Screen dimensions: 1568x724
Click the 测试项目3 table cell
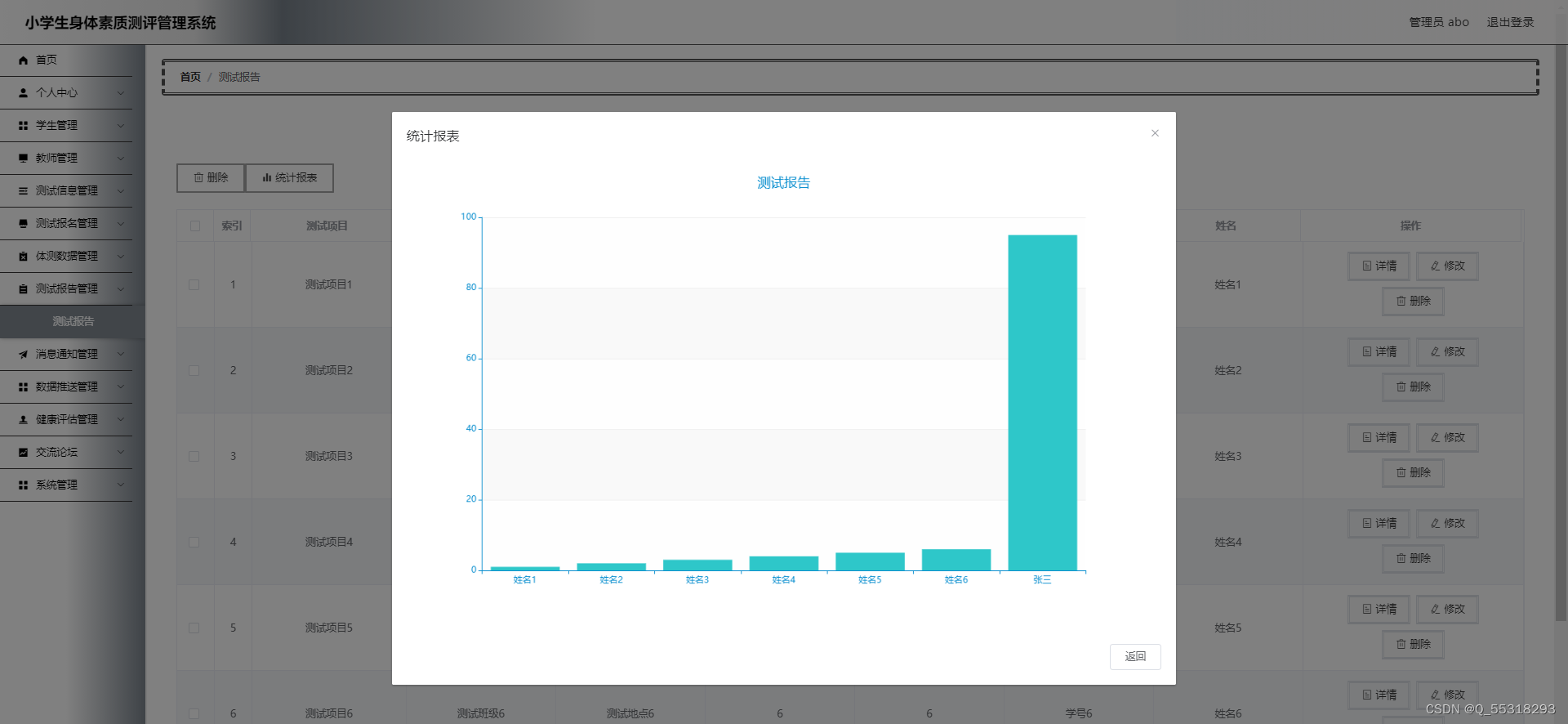[329, 456]
